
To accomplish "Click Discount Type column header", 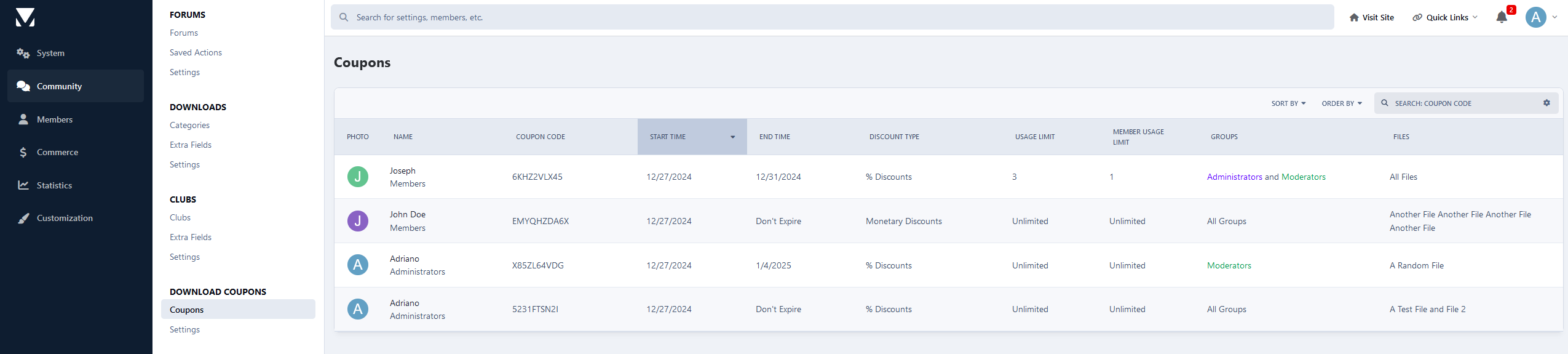I will [x=894, y=137].
